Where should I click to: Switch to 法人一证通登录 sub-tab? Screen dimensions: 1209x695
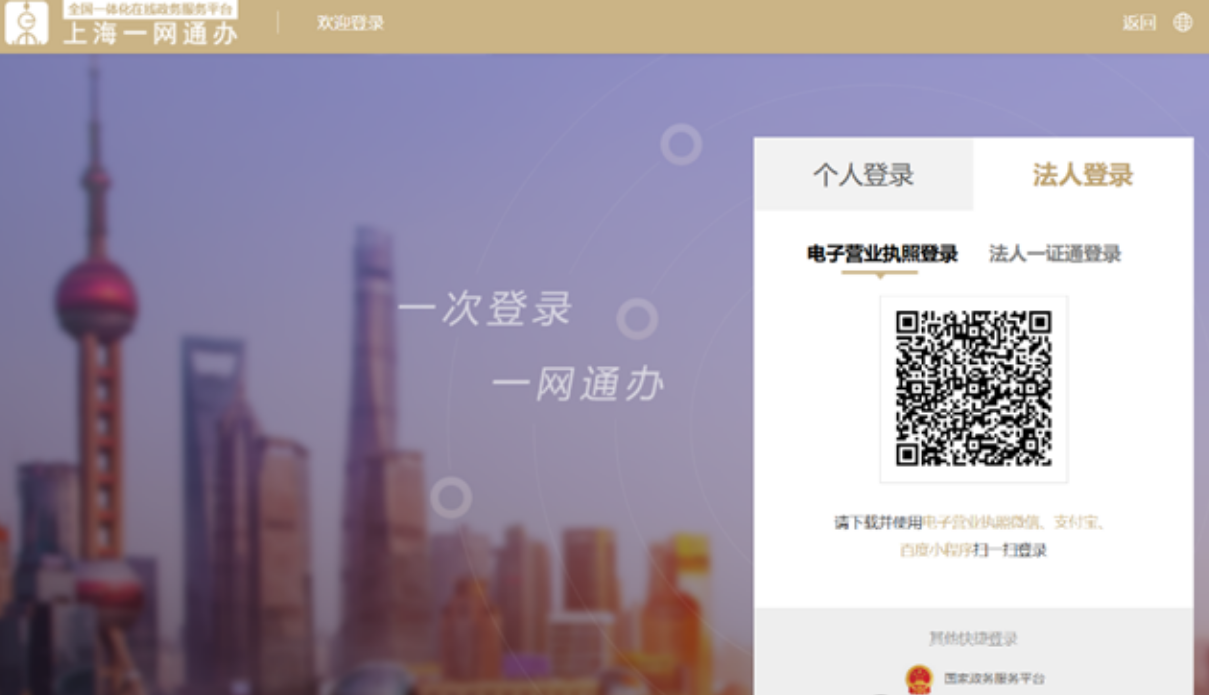(1055, 254)
